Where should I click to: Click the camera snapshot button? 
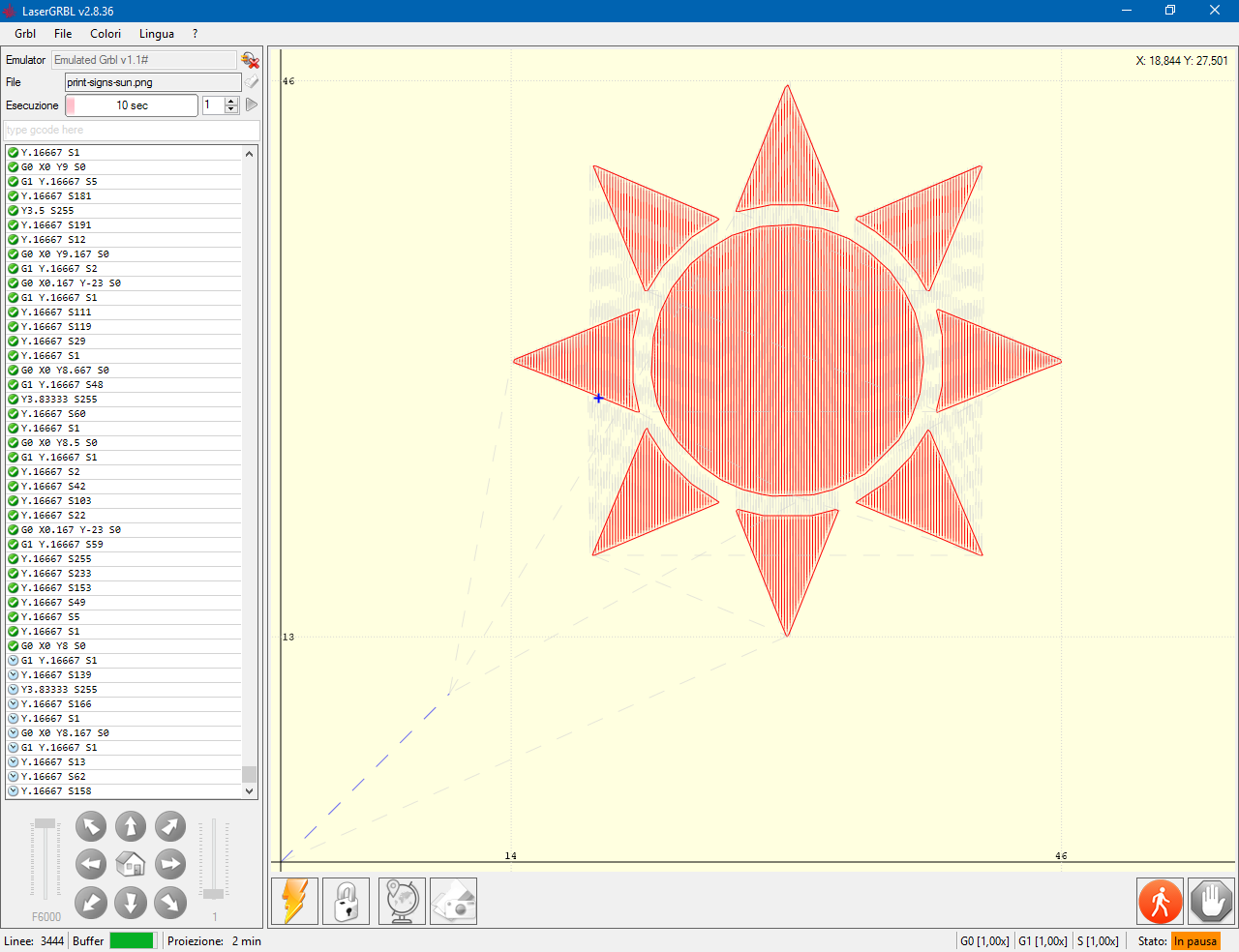[x=453, y=901]
